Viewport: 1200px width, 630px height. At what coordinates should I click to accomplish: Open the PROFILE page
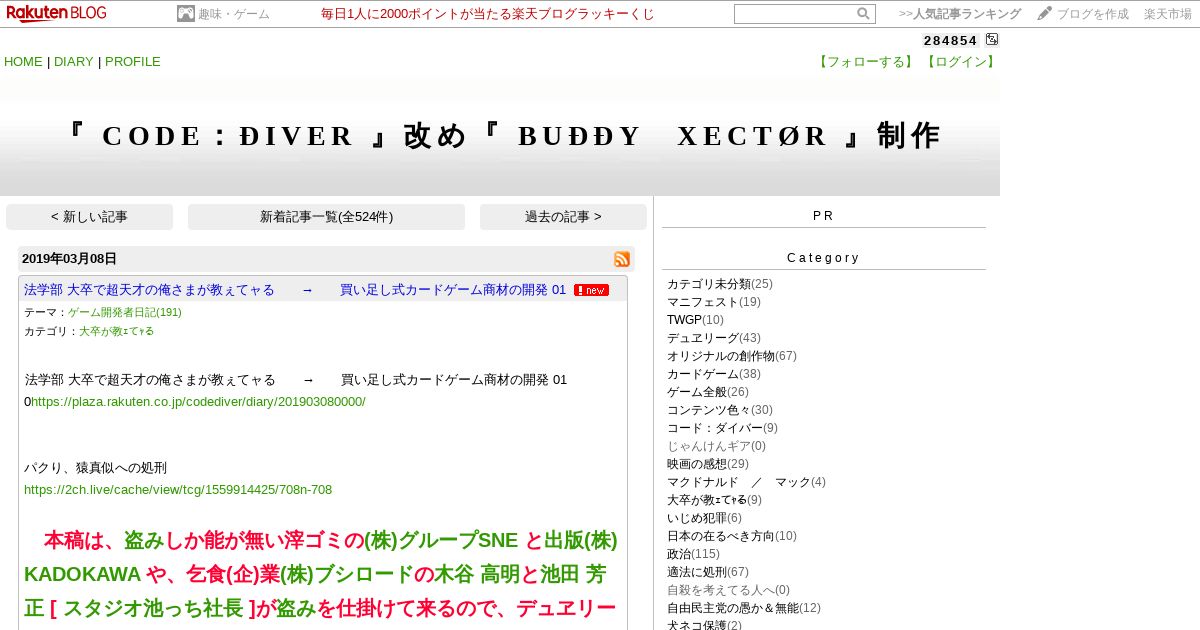(x=133, y=62)
